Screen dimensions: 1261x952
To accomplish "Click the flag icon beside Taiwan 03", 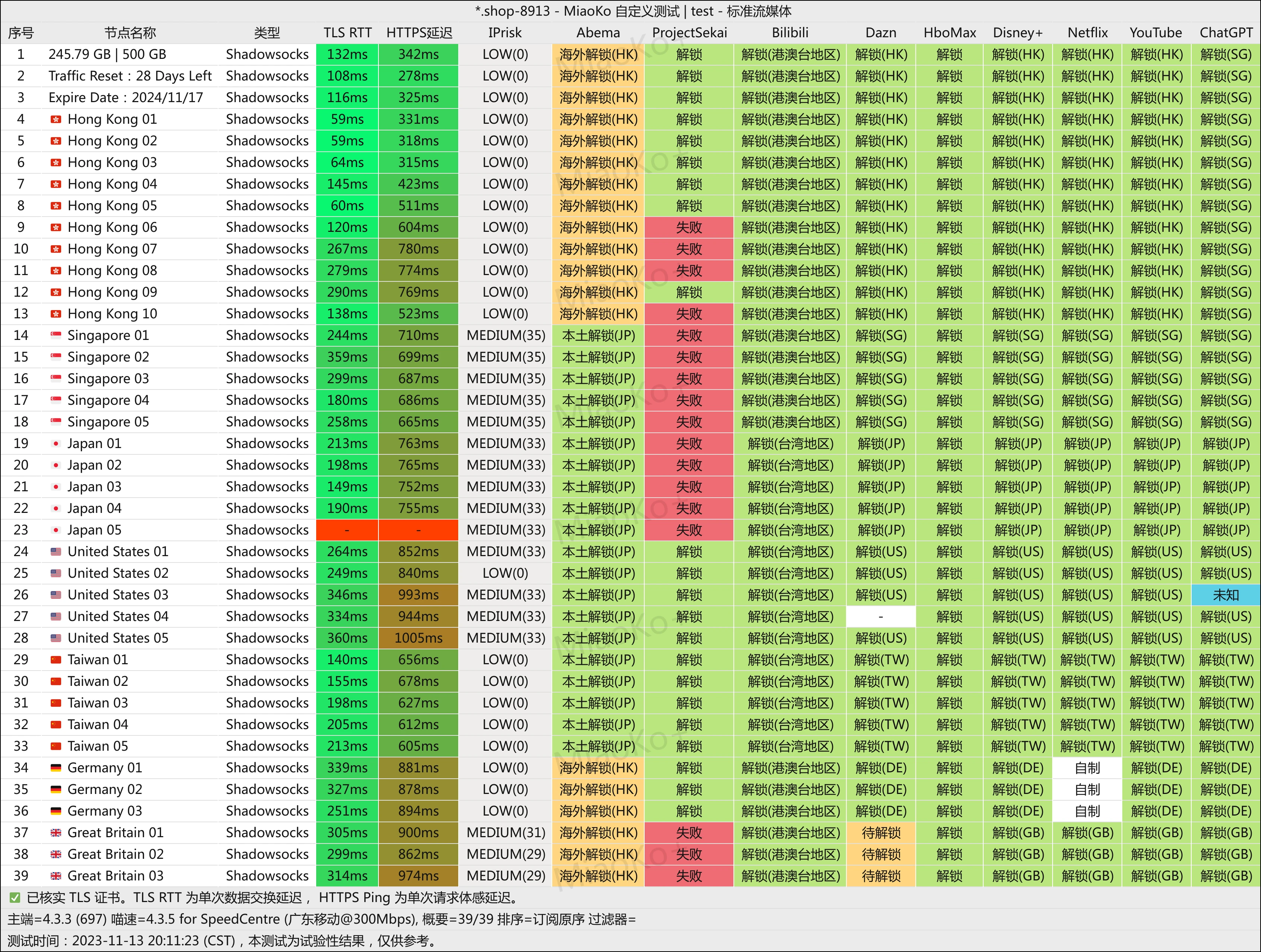I will coord(56,703).
